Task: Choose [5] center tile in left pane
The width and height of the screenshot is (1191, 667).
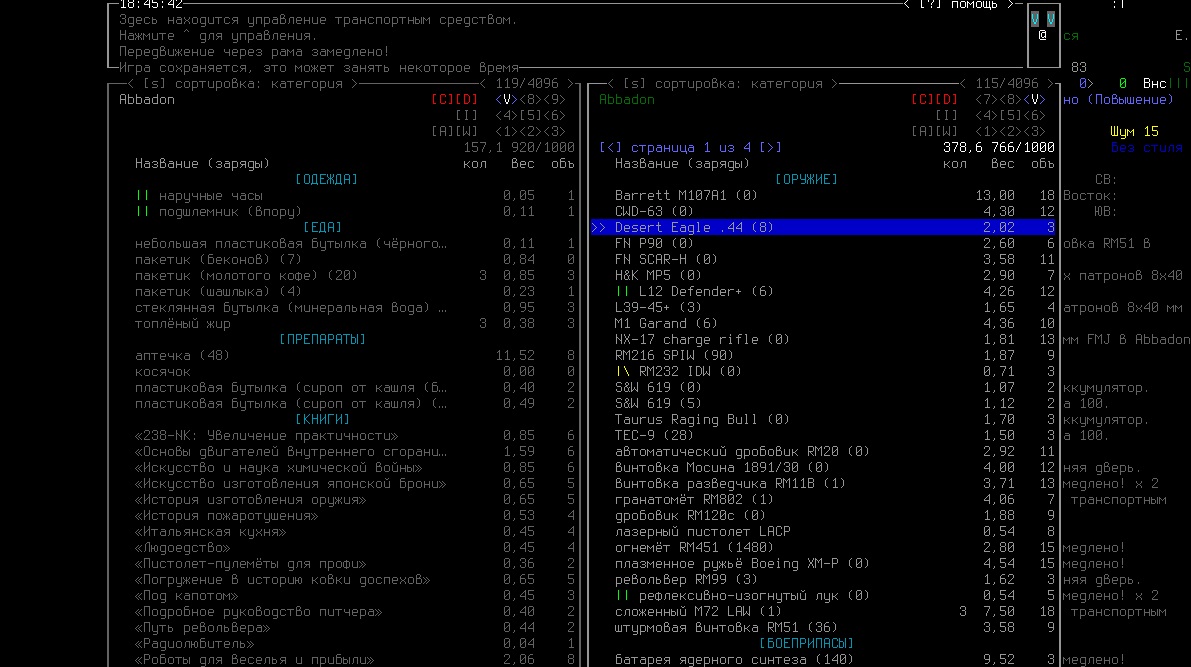Action: (530, 115)
